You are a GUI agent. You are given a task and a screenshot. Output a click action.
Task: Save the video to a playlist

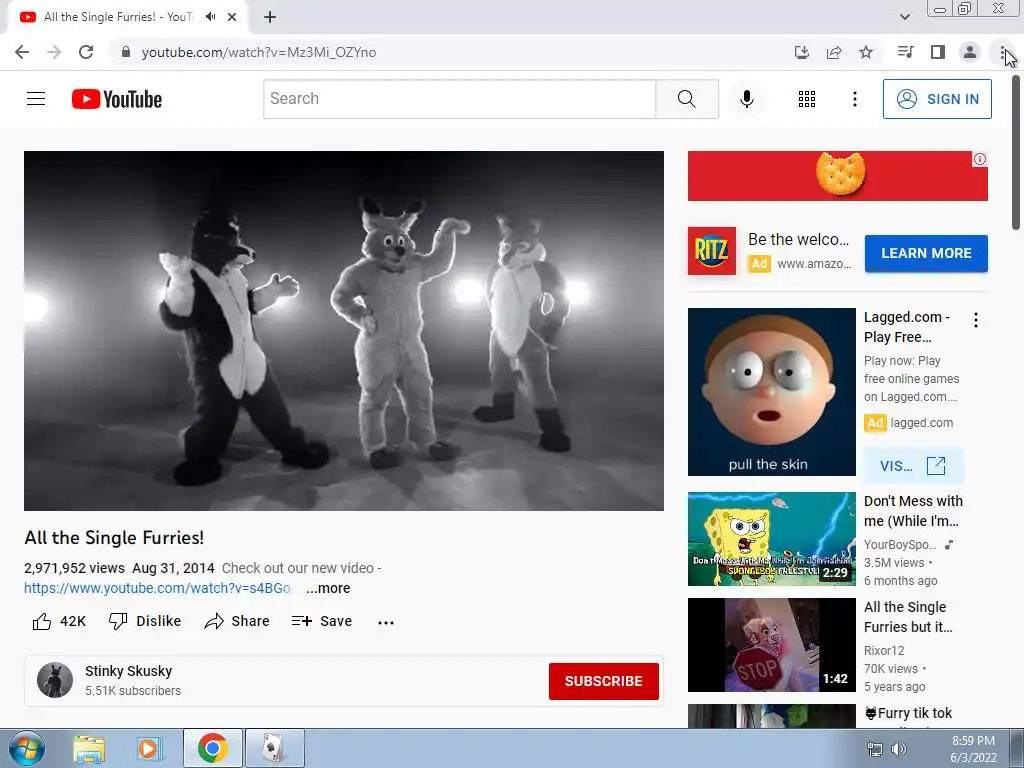(322, 621)
